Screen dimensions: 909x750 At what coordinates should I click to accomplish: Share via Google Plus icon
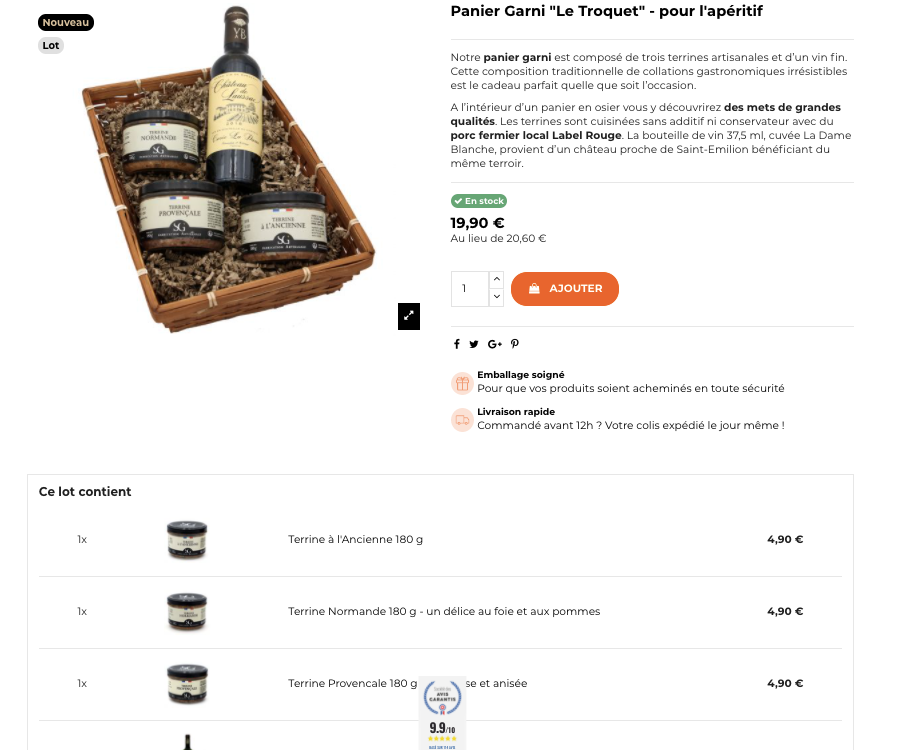495,344
